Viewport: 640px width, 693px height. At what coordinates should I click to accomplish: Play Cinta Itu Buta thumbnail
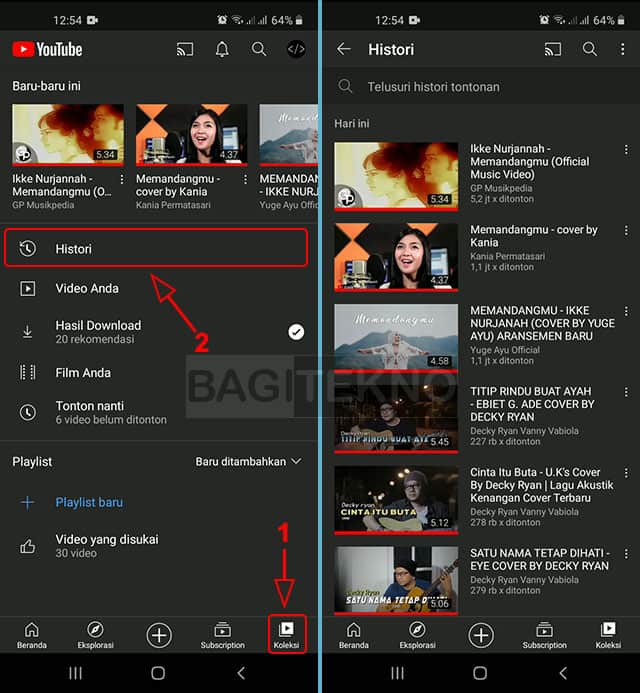pyautogui.click(x=396, y=500)
